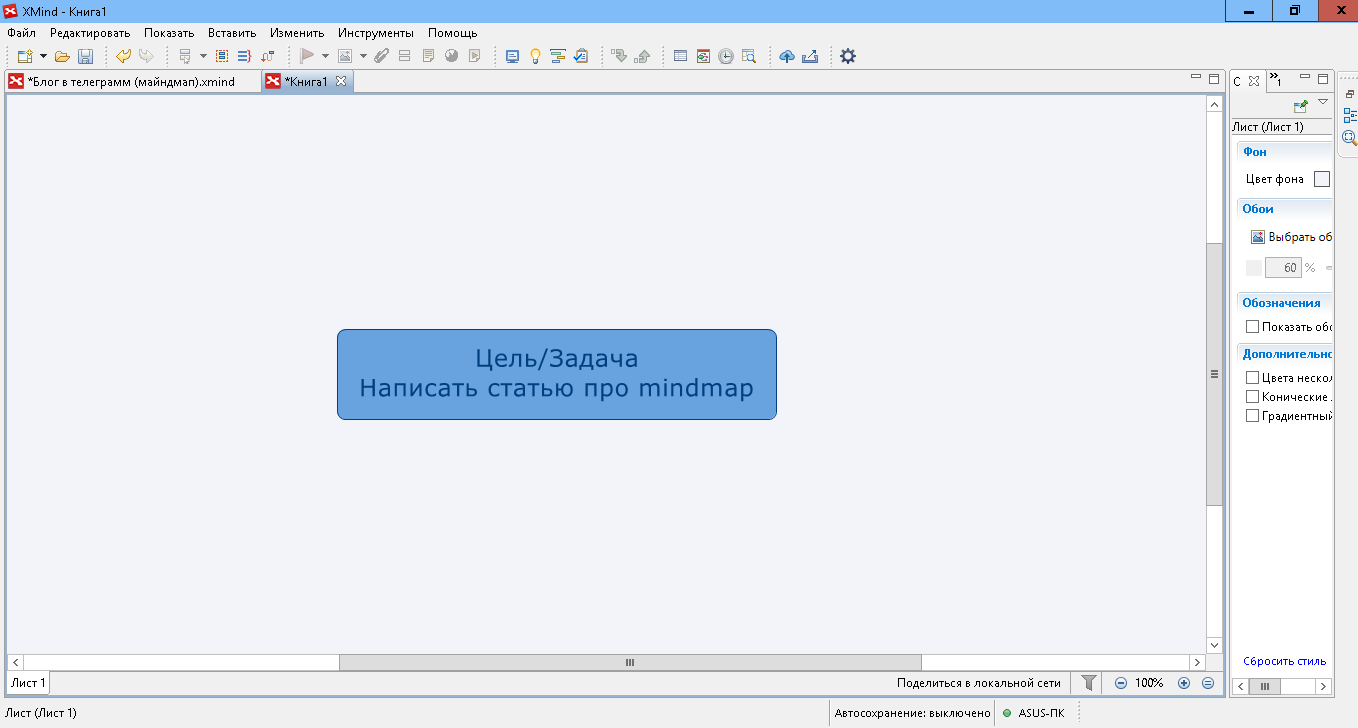Redo using the grayed arrow icon
The width and height of the screenshot is (1358, 728).
[146, 56]
